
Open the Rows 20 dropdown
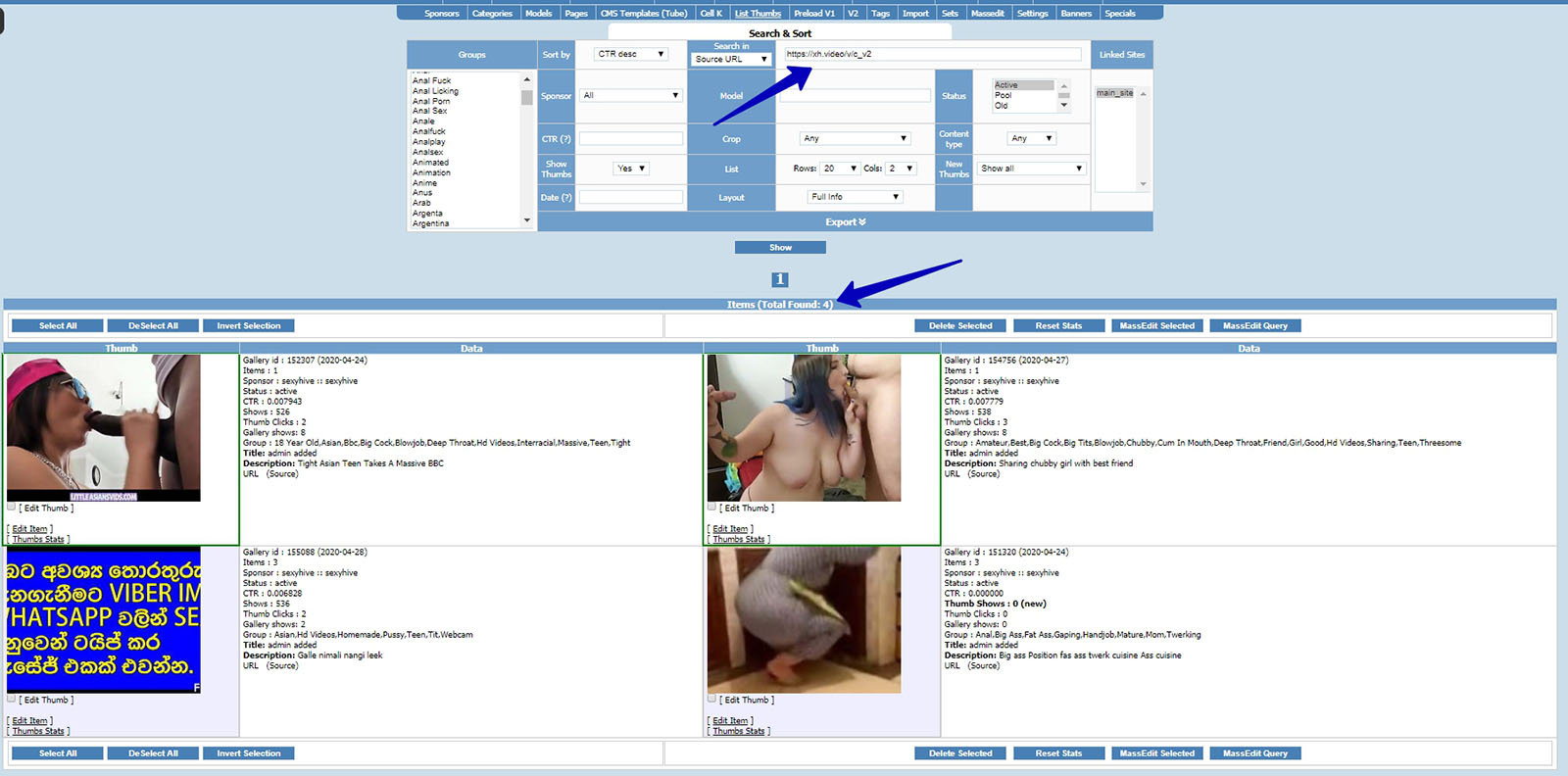[840, 169]
